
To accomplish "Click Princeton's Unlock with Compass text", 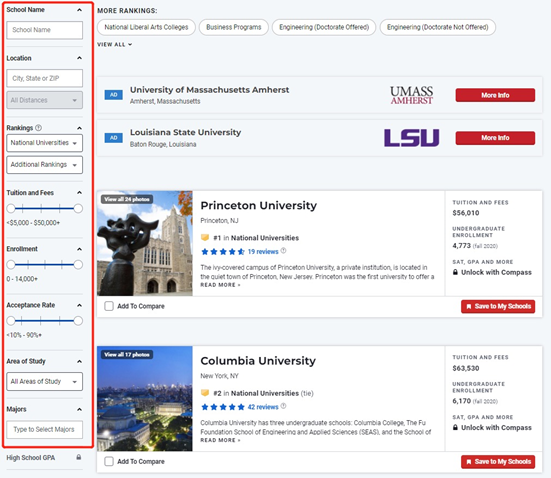I will (x=496, y=272).
